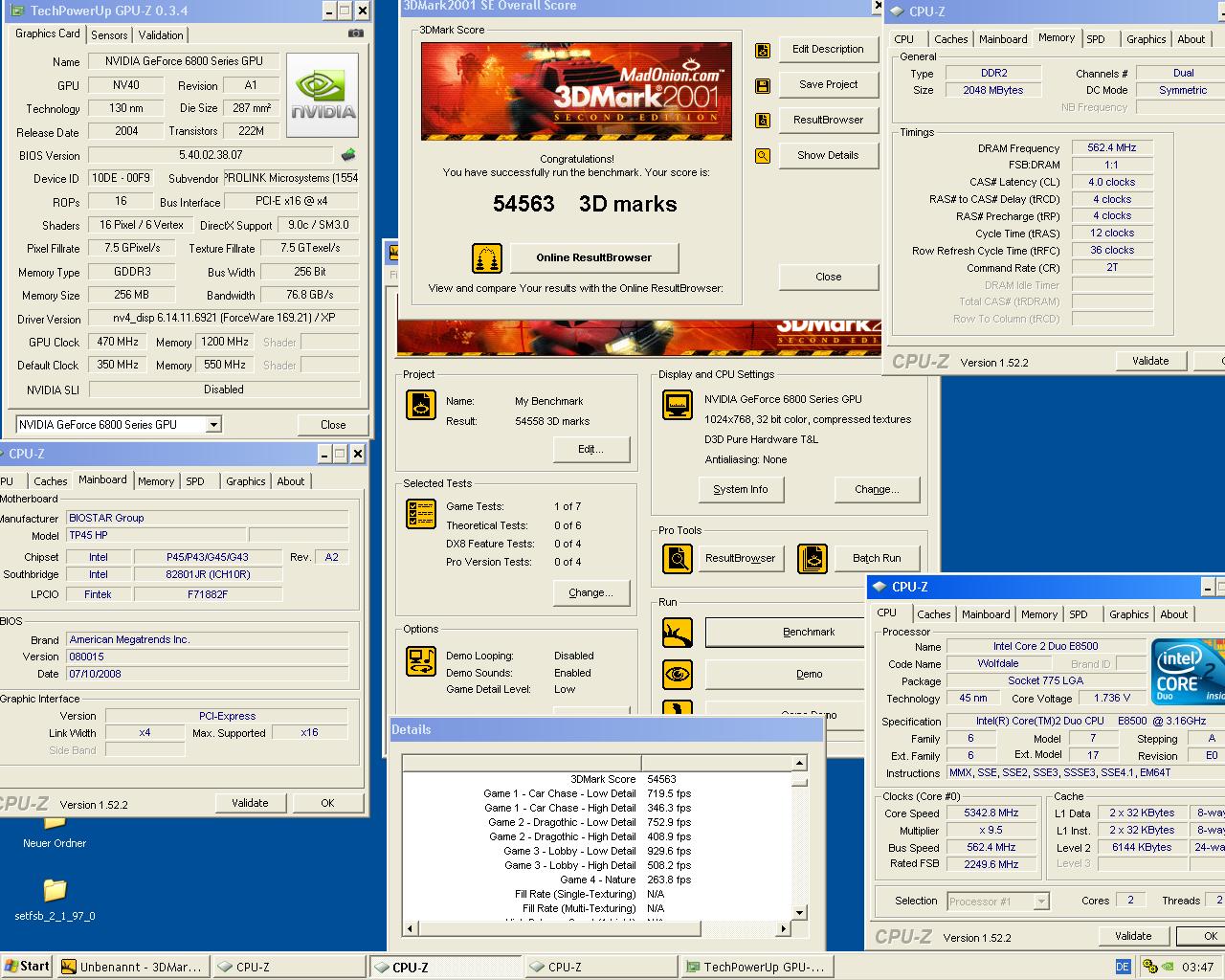Switch to TechPowerUp GPU-Z taskbar item
This screenshot has height=980, width=1225.
(x=756, y=967)
